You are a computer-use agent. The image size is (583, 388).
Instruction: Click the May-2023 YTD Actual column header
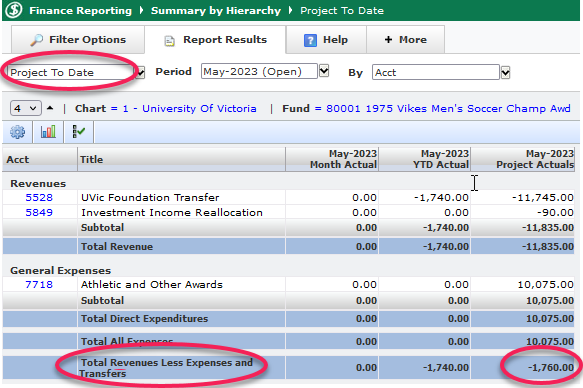425,159
